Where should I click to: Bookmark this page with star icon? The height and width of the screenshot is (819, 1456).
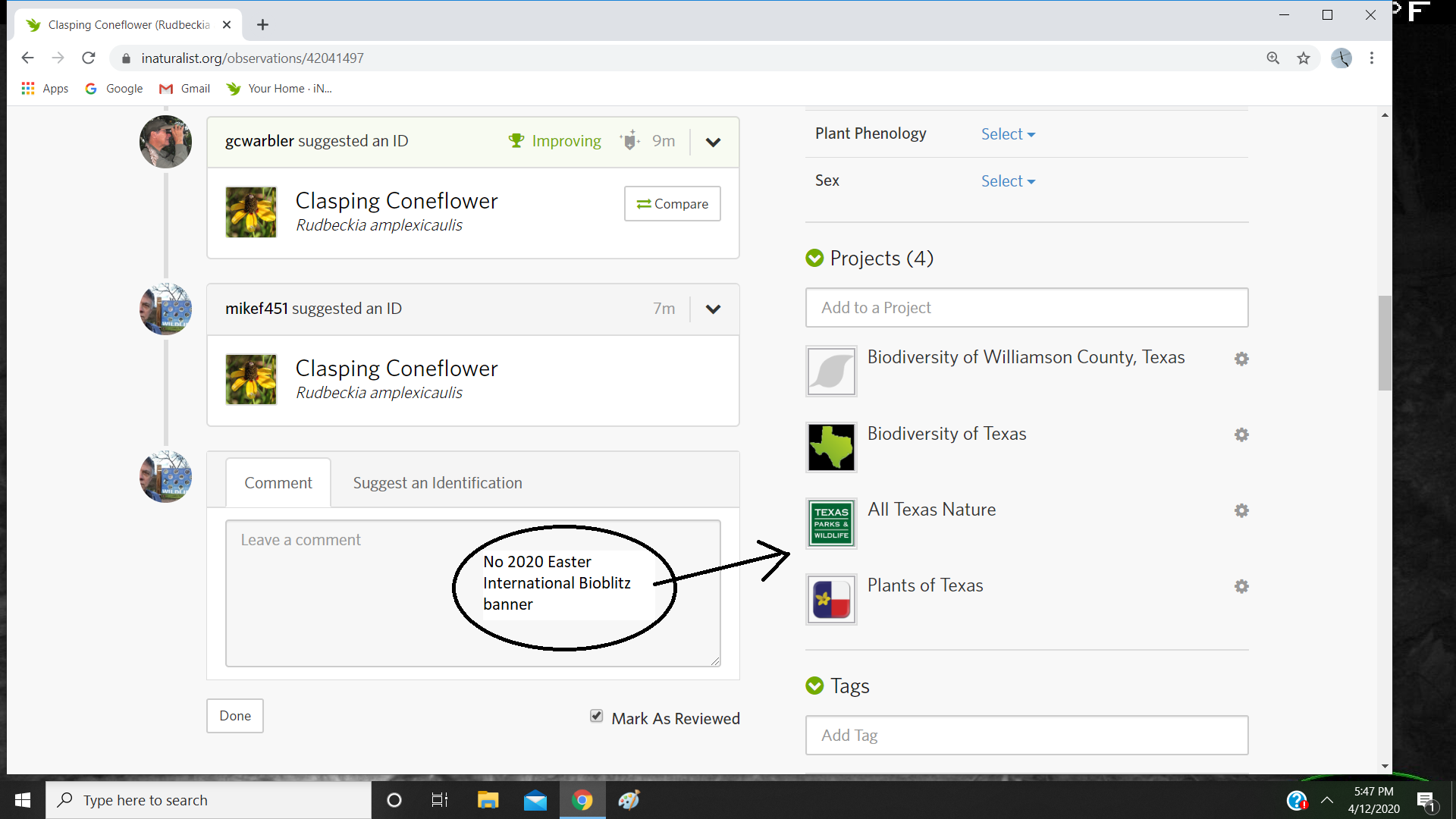(1304, 58)
